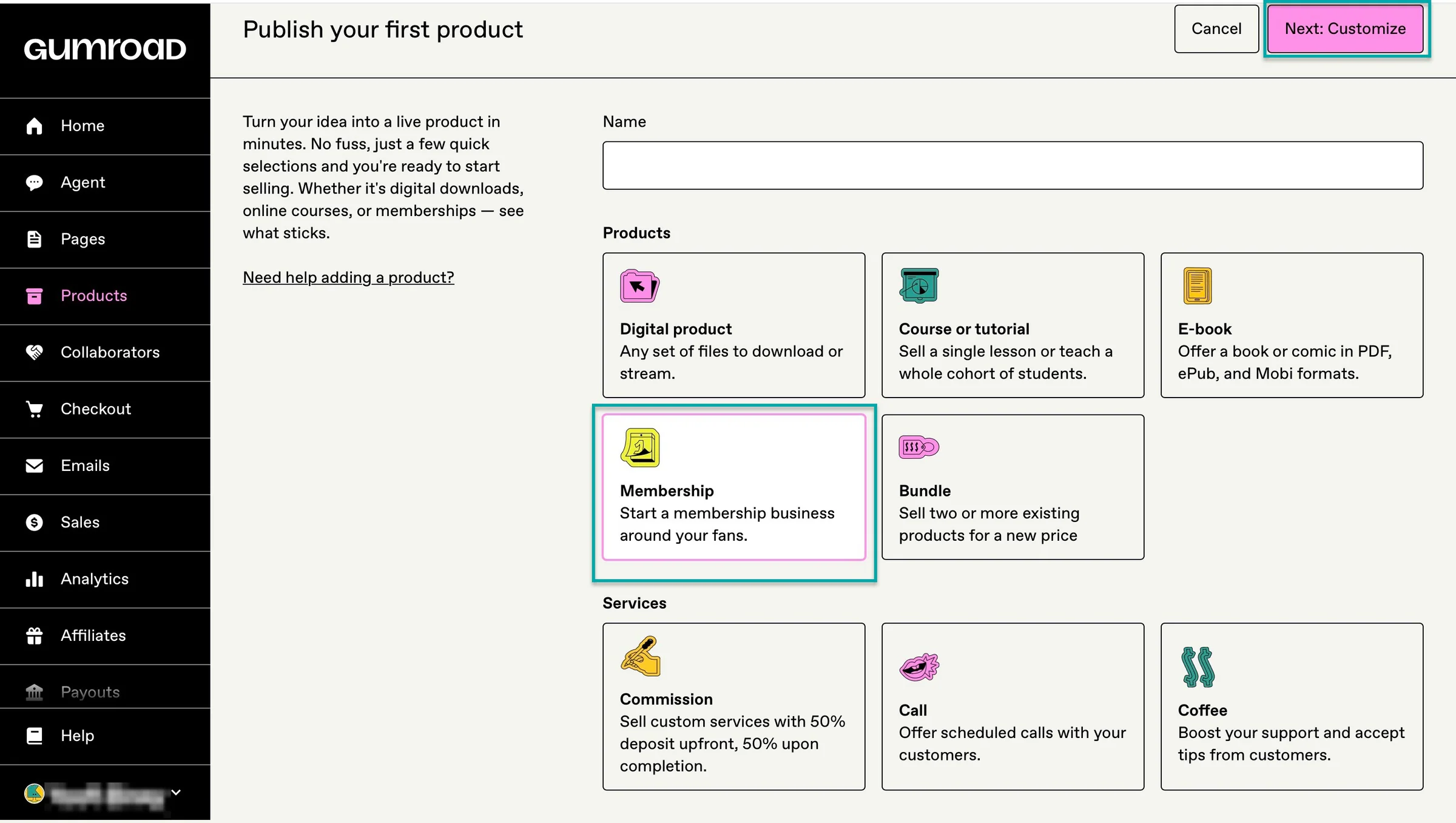This screenshot has height=823, width=1456.
Task: Open the Help page
Action: (105, 736)
